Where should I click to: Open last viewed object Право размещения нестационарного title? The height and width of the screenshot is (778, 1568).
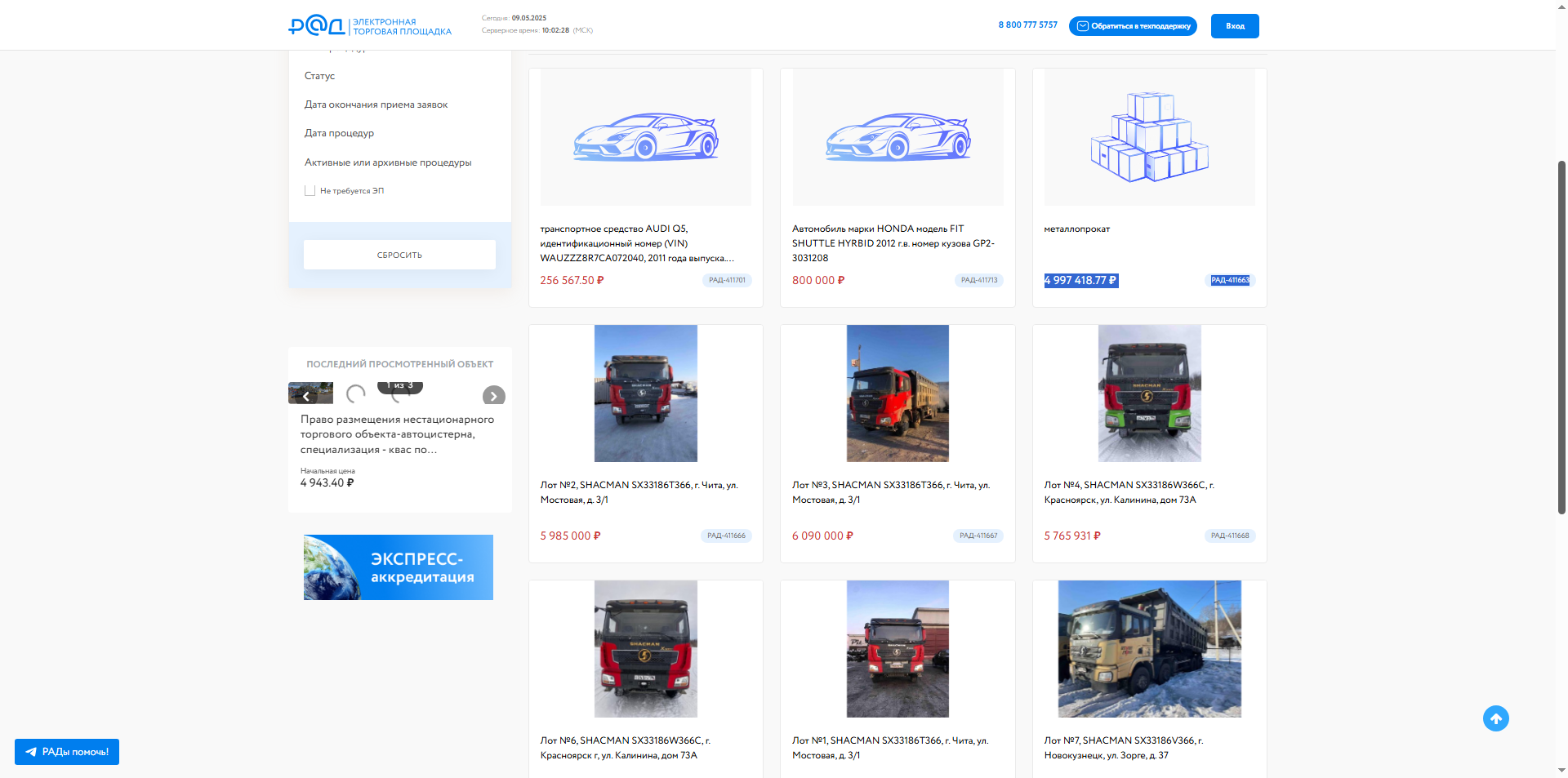tap(397, 434)
